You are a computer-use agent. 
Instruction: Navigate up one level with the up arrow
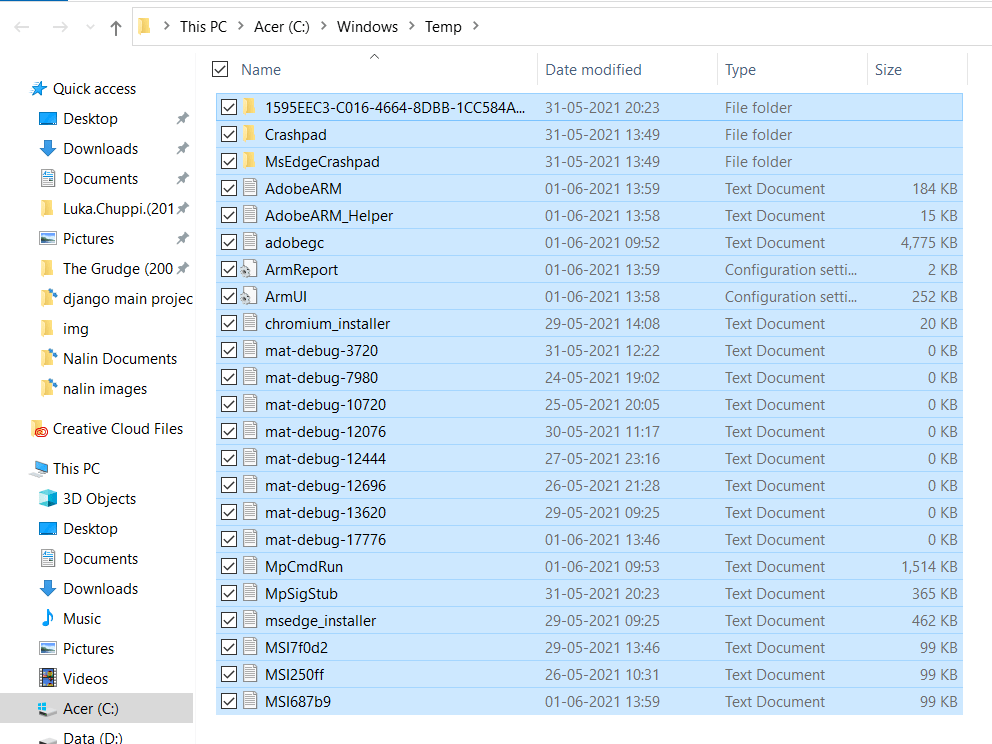(x=116, y=26)
